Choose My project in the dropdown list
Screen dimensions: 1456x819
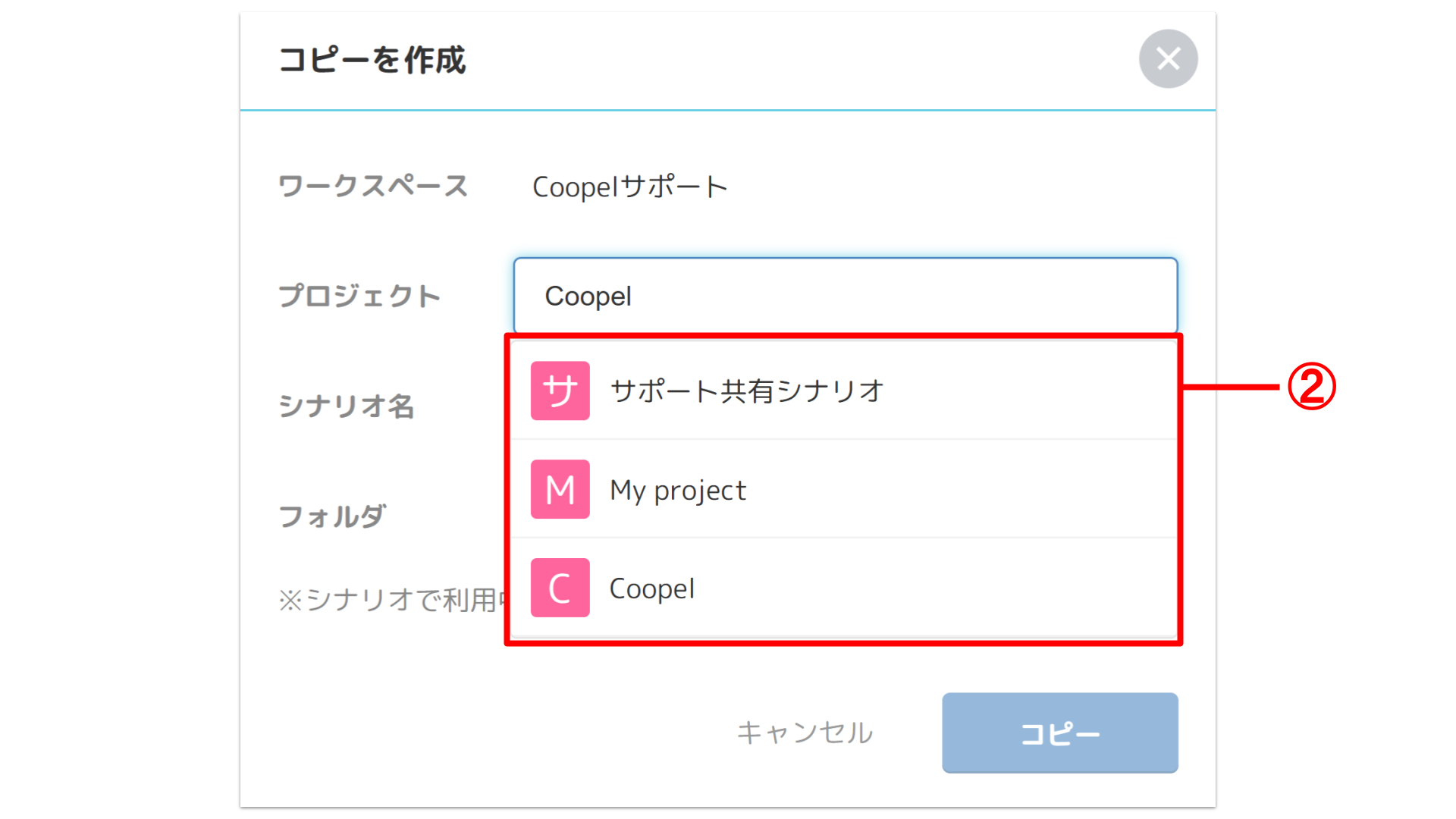pos(678,490)
